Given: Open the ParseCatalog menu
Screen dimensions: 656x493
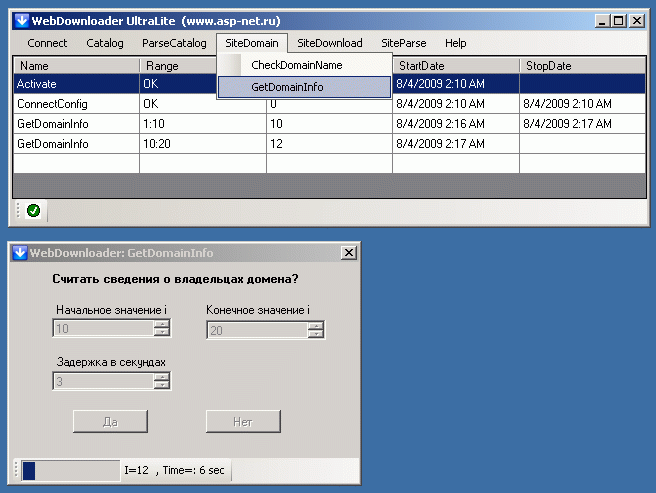Looking at the screenshot, I should pyautogui.click(x=174, y=43).
